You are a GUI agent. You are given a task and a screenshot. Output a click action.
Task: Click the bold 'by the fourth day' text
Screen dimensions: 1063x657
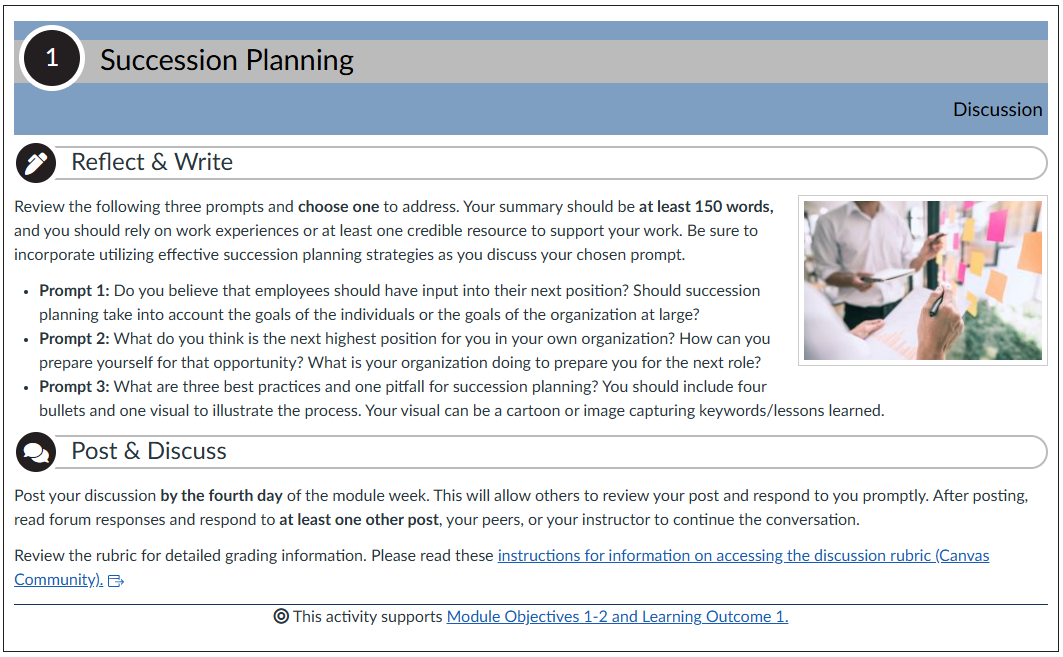[221, 496]
